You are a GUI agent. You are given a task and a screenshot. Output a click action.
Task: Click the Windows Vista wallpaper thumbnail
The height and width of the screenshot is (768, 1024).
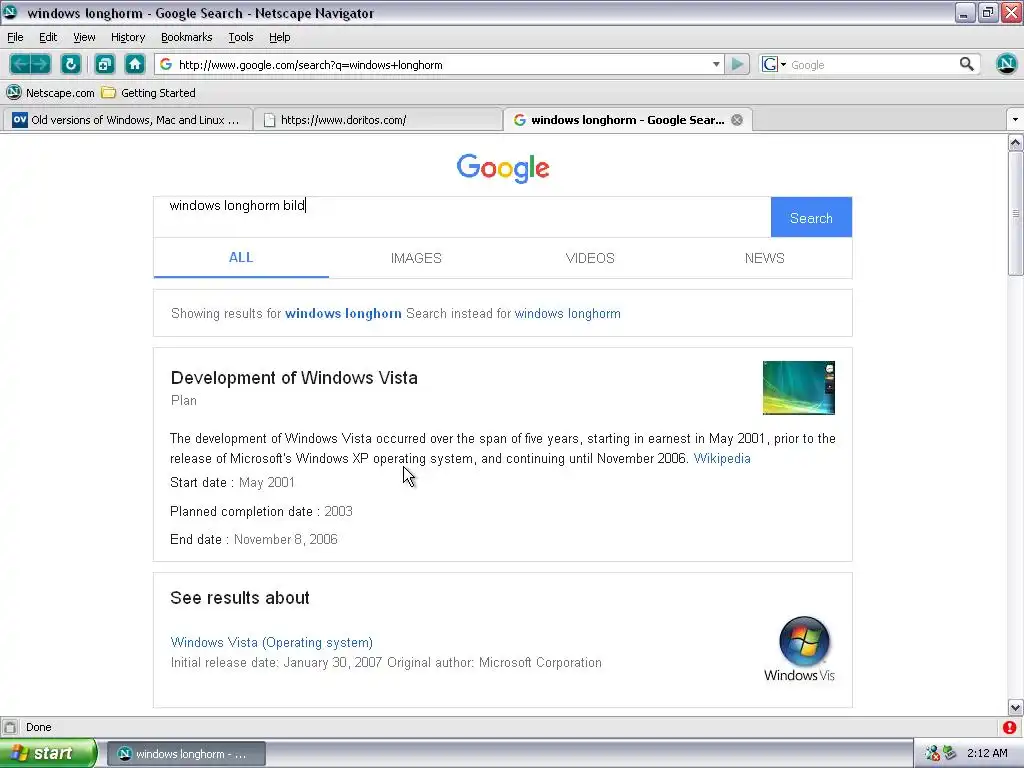point(799,388)
